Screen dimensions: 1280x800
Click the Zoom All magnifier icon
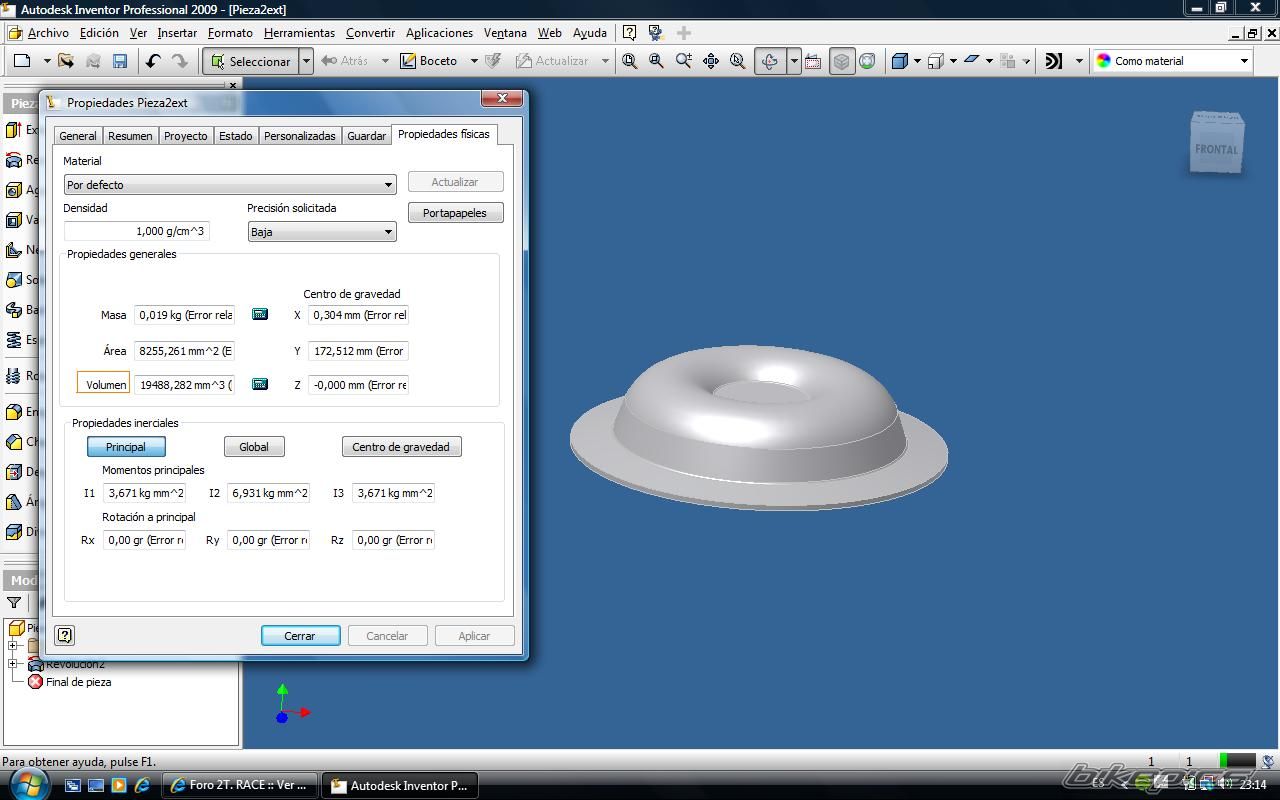click(x=630, y=61)
